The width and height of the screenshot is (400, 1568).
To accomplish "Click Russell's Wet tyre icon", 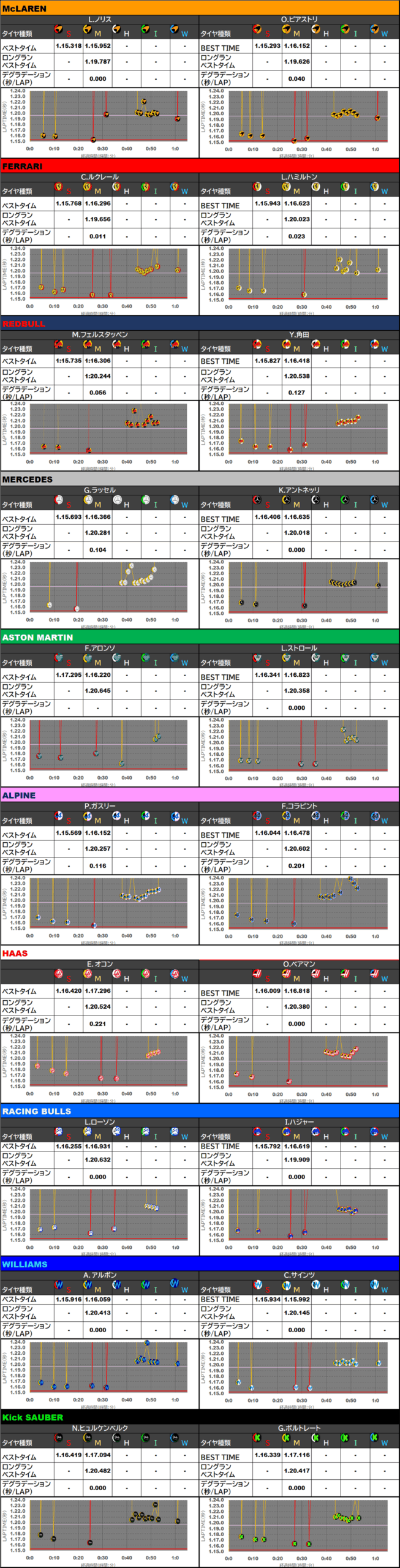I will tap(175, 500).
